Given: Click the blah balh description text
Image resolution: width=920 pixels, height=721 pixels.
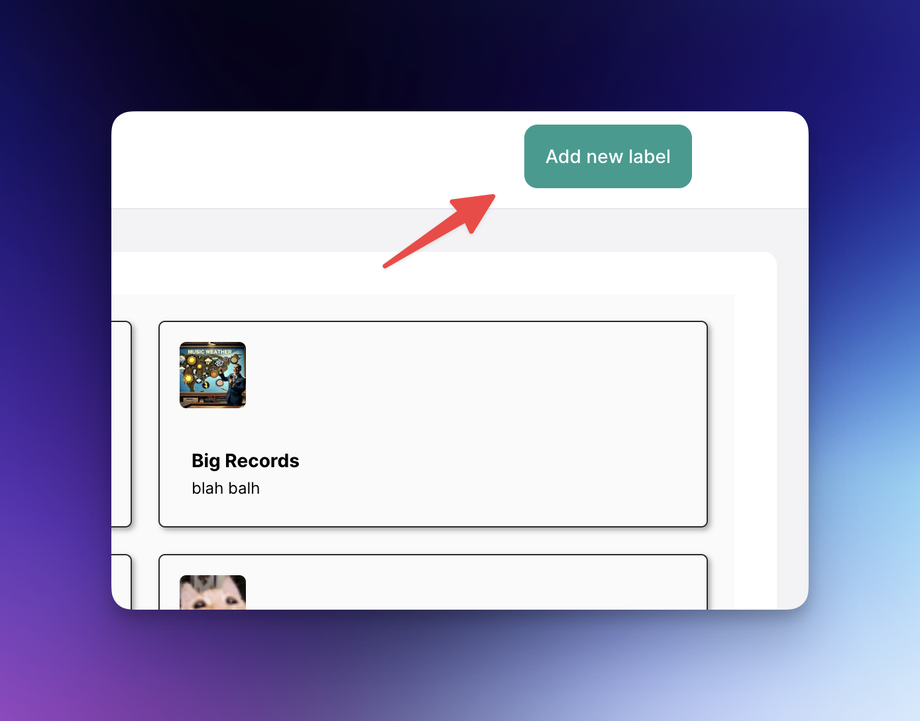Looking at the screenshot, I should [x=225, y=488].
